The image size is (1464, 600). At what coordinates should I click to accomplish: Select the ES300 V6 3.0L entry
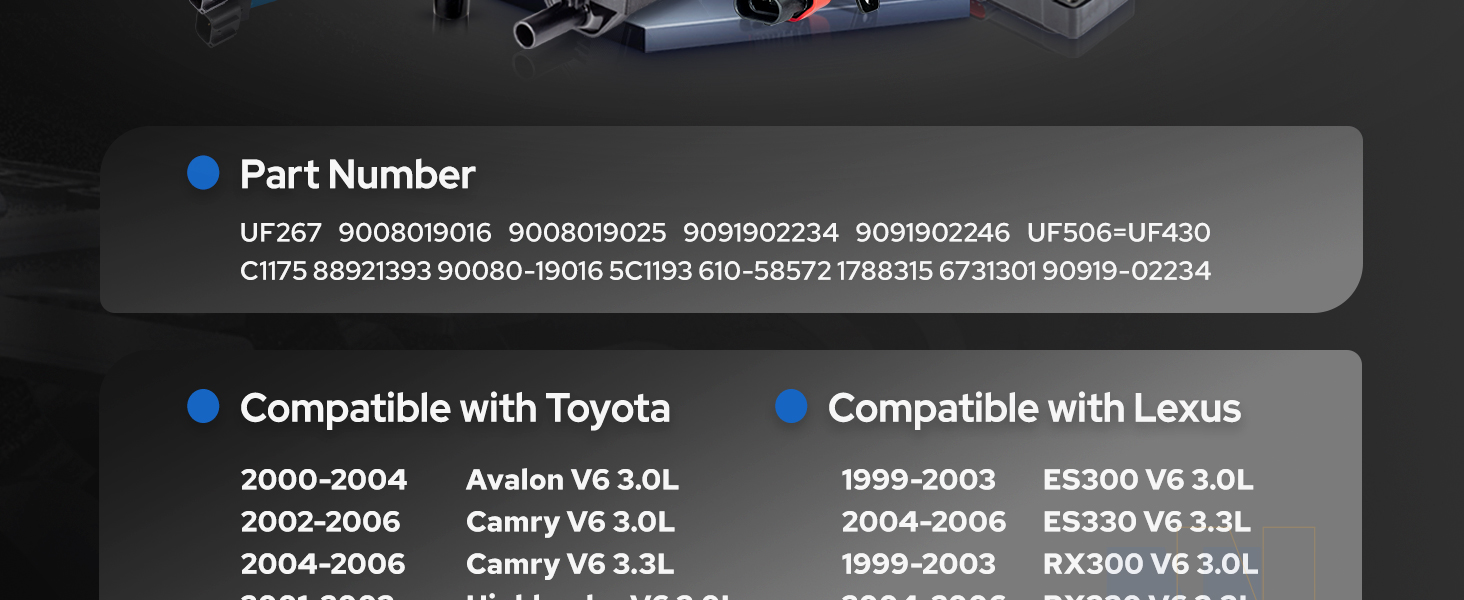coord(1148,480)
